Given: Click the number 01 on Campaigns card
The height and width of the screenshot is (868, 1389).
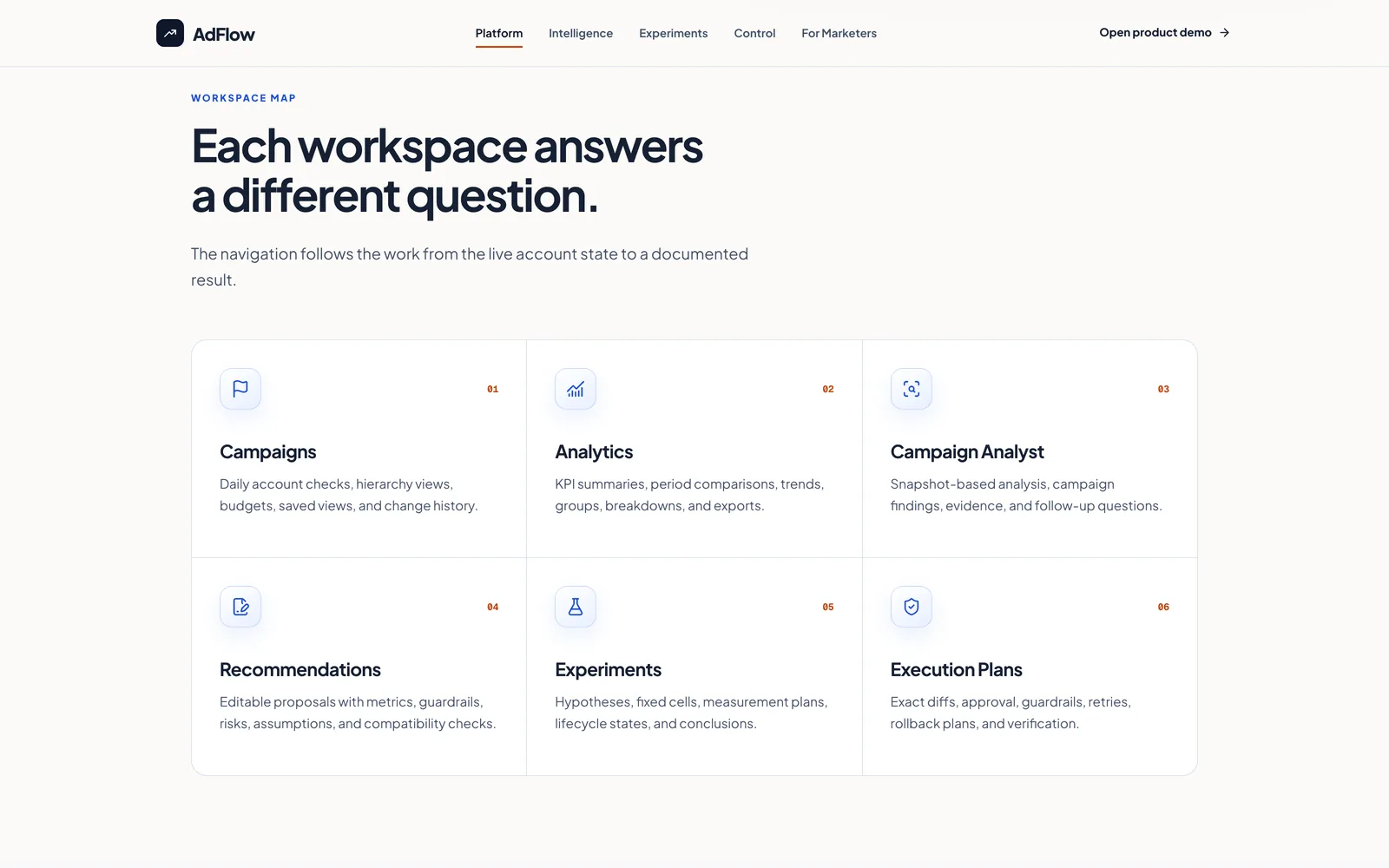Looking at the screenshot, I should pyautogui.click(x=492, y=389).
